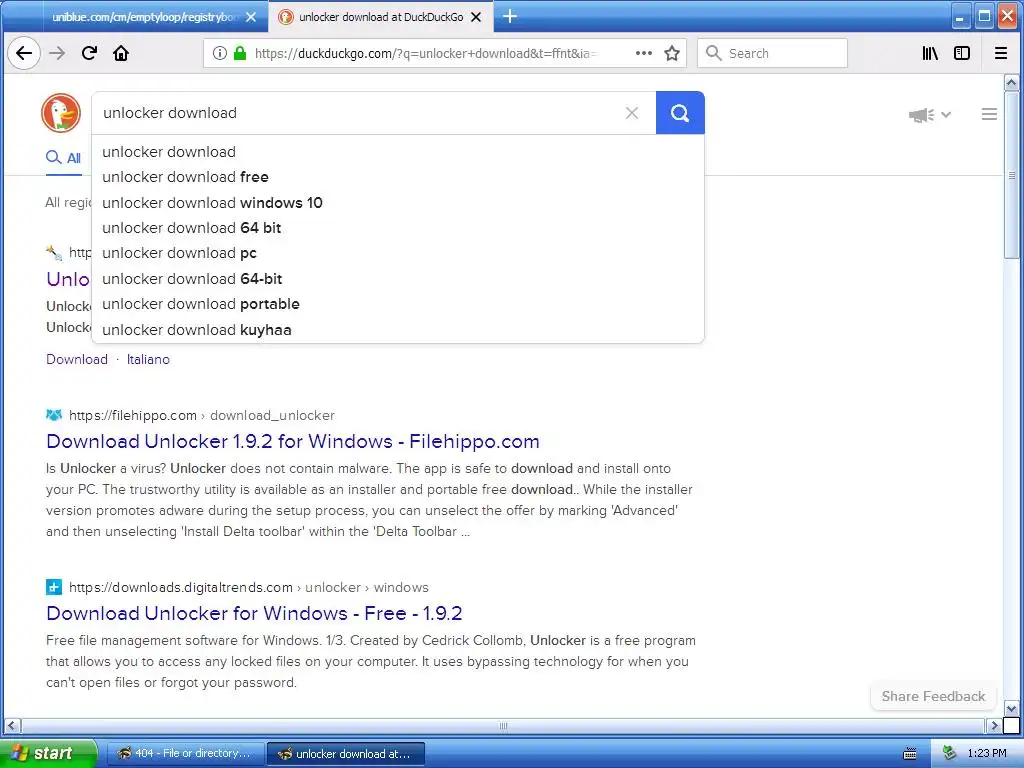Close the DuckDuckGo tab
The width and height of the screenshot is (1024, 768).
click(477, 17)
